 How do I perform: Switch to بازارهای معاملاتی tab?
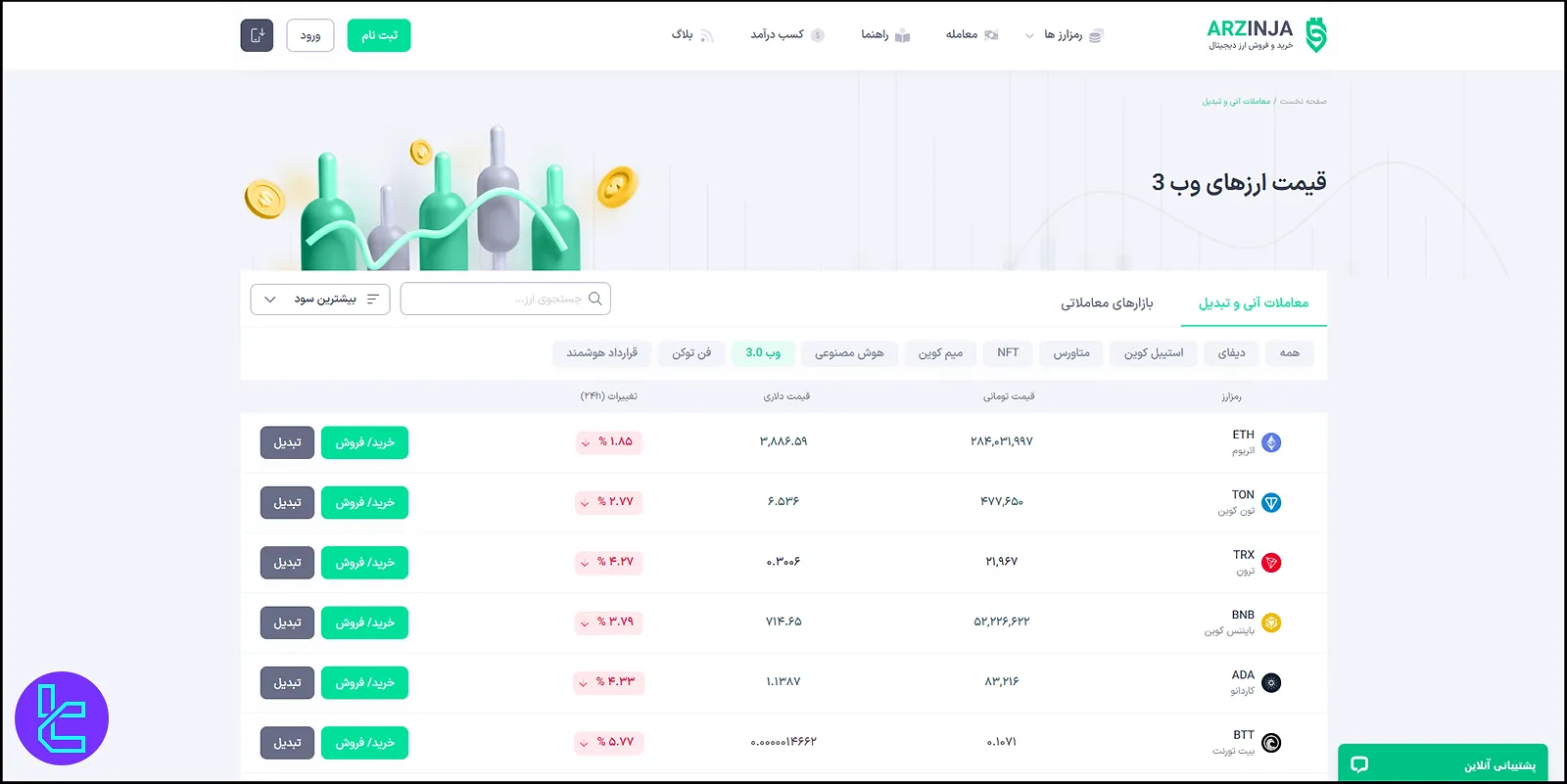click(1107, 303)
